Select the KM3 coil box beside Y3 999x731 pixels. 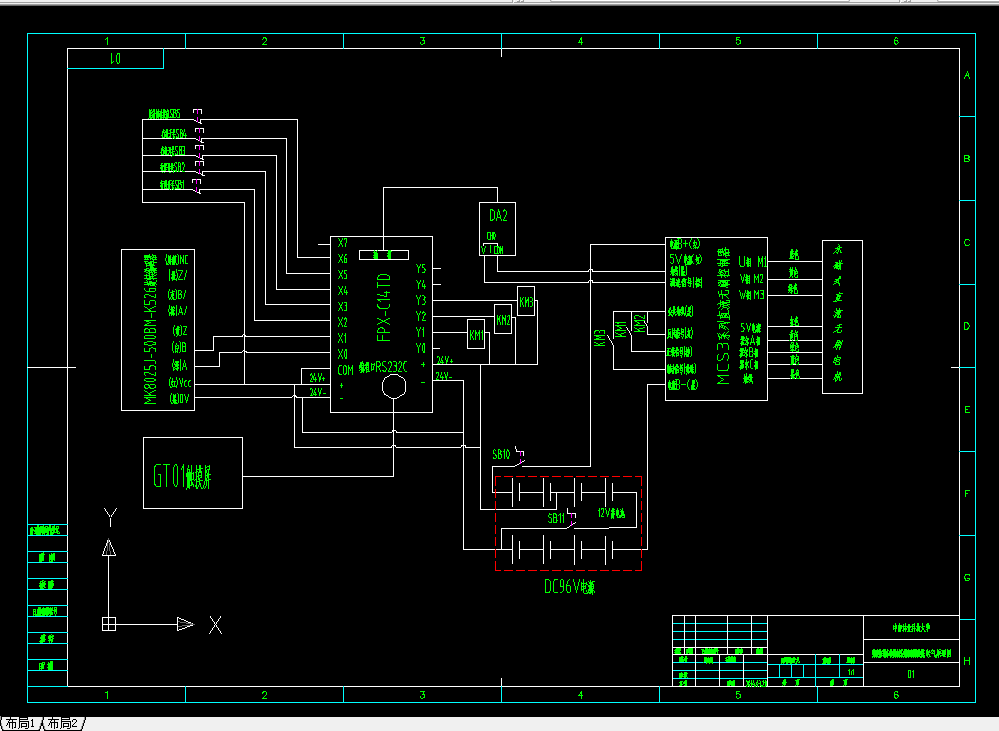click(x=526, y=302)
